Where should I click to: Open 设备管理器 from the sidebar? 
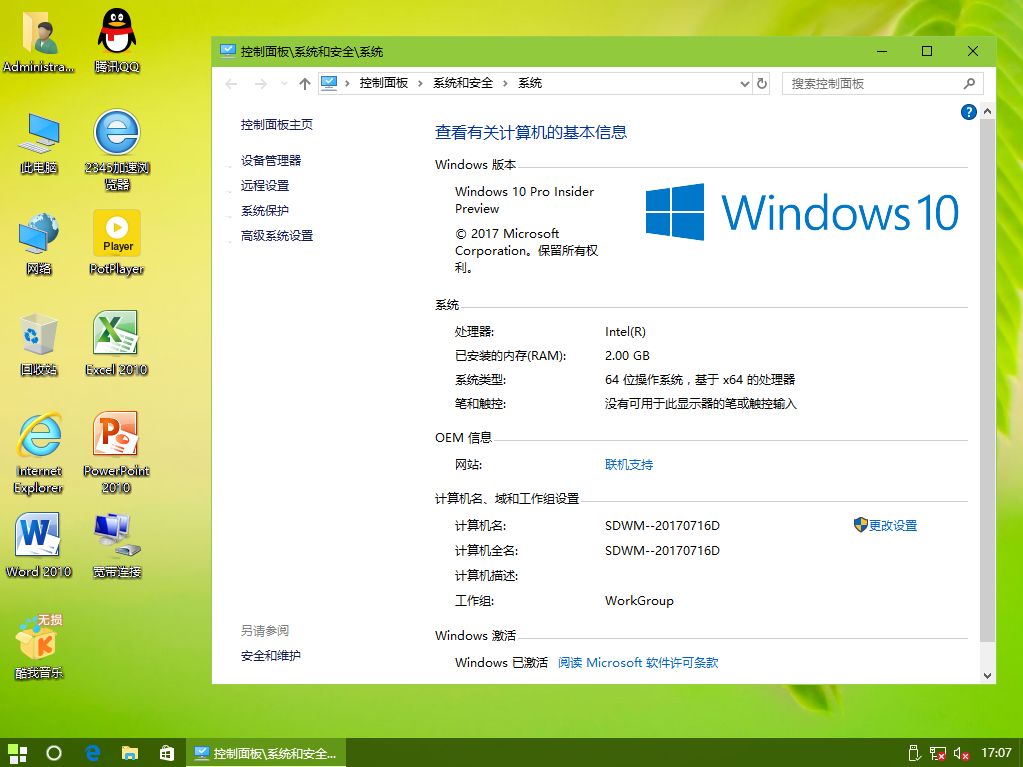[271, 160]
